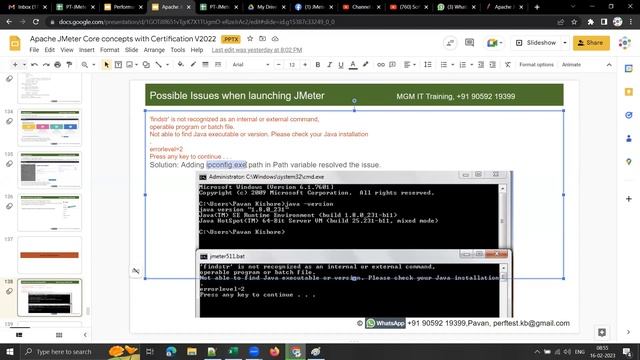640x360 pixels.
Task: Open the bulleted list dropdown arrow
Action: (x=453, y=64)
